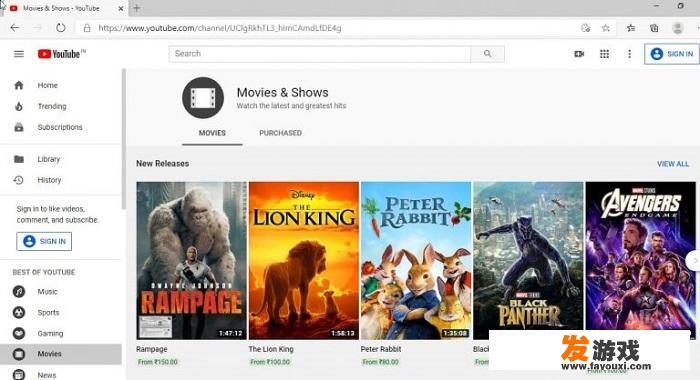Click Rampage price From ₹150.00
This screenshot has height=380, width=700.
pyautogui.click(x=158, y=362)
